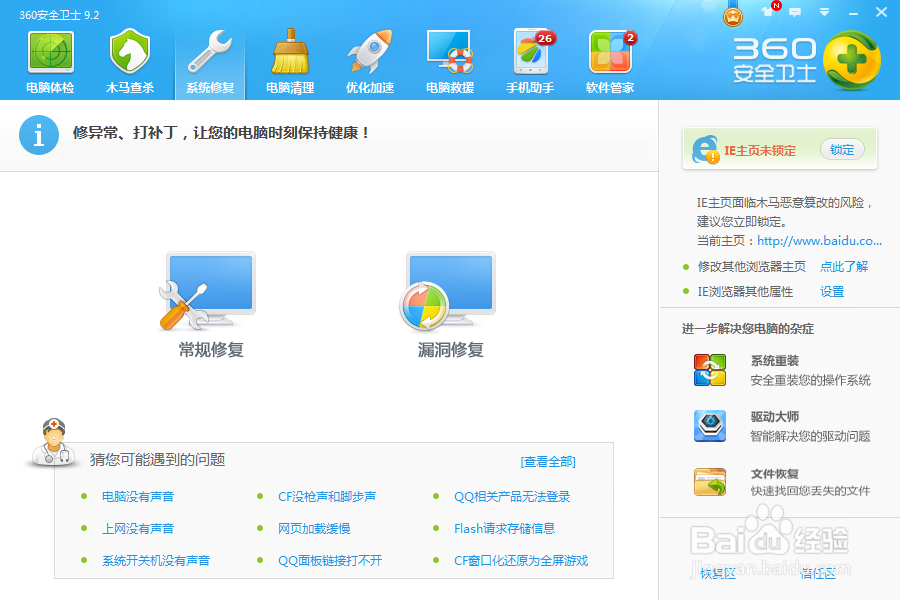
Task: Click 智能解决您的驱动问题 description
Action: click(810, 436)
